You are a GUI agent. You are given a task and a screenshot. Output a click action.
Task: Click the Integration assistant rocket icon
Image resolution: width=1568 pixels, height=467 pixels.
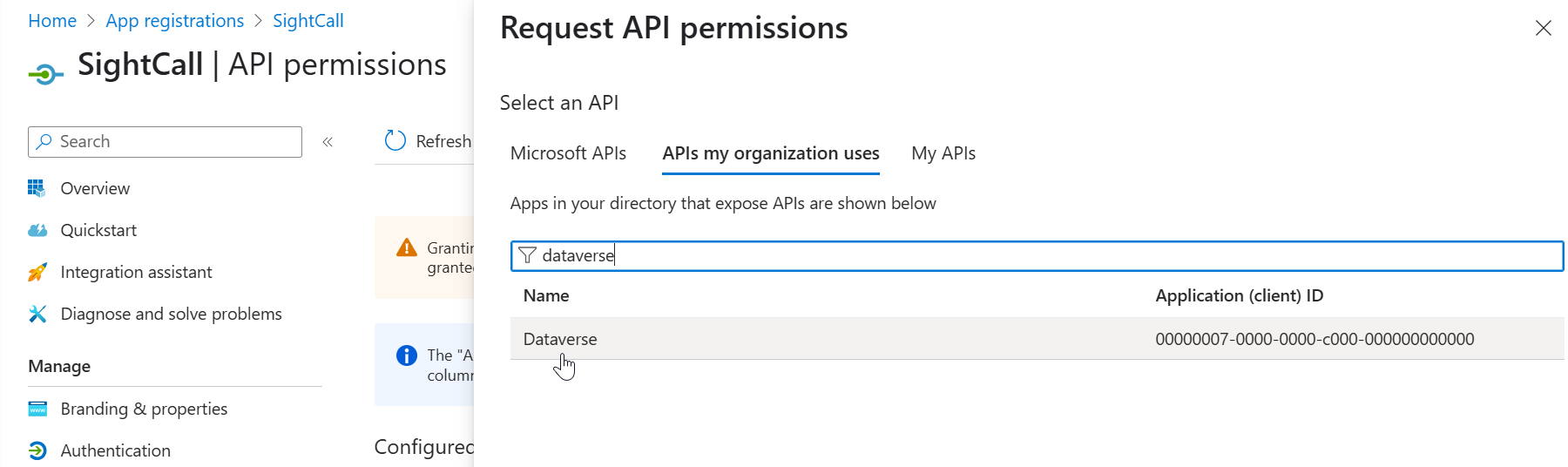click(x=37, y=272)
